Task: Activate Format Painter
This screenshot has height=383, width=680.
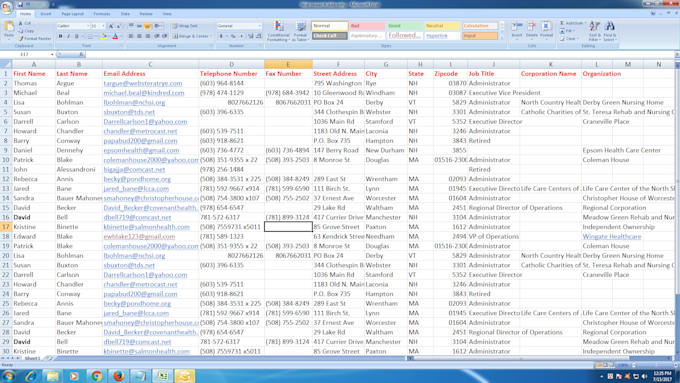Action: pyautogui.click(x=35, y=39)
